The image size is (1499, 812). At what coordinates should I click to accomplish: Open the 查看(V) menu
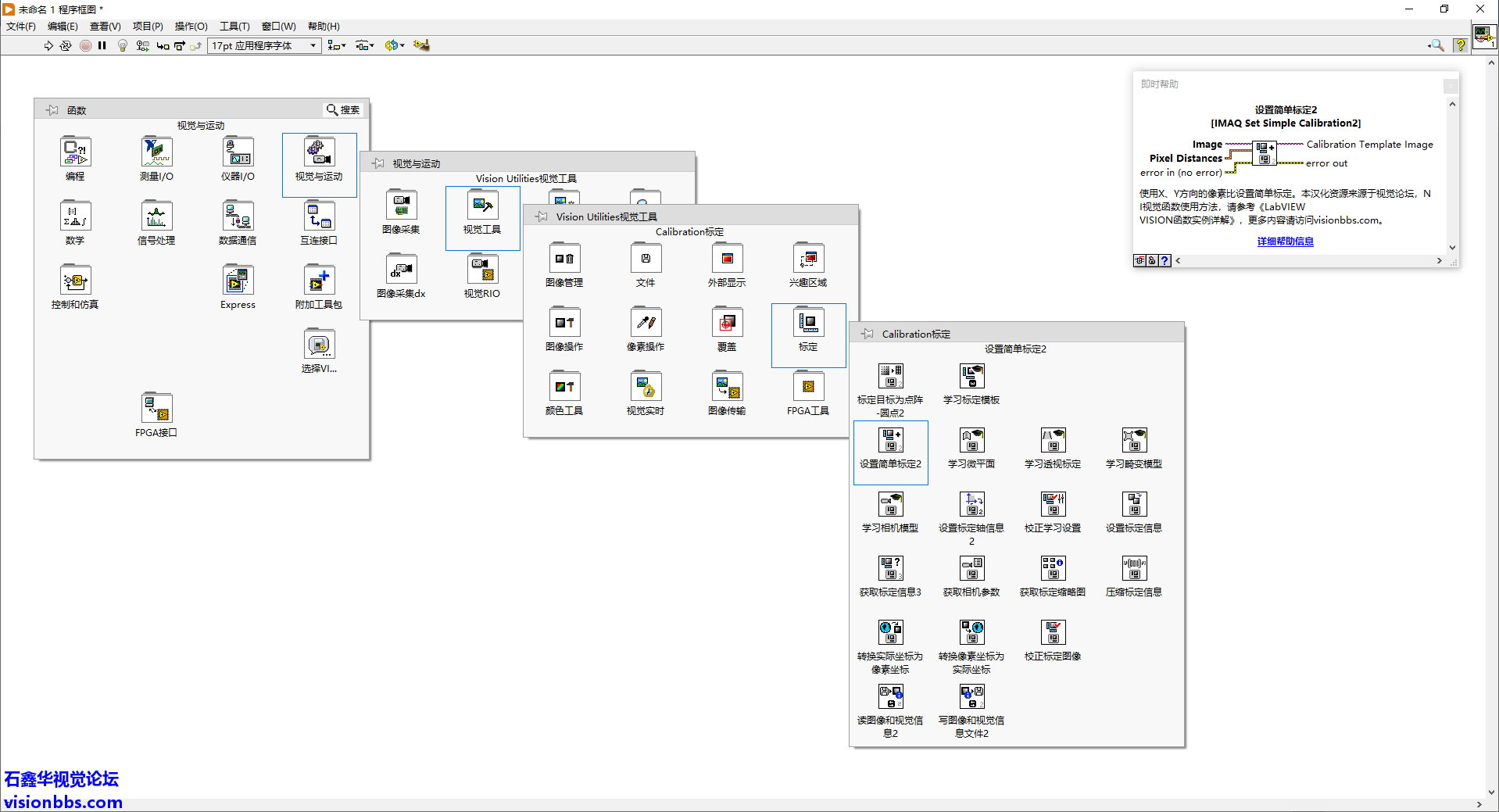[105, 27]
